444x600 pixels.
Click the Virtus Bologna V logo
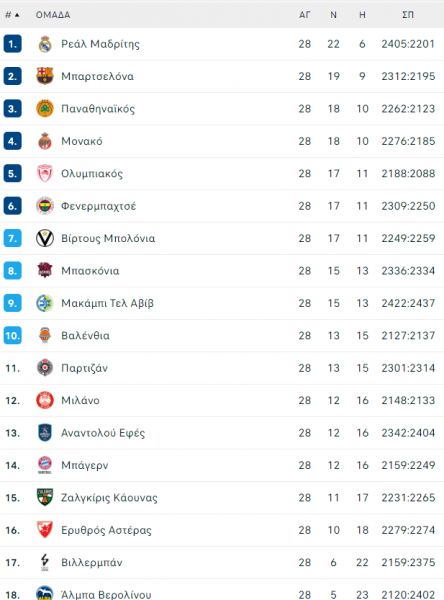[x=45, y=238]
